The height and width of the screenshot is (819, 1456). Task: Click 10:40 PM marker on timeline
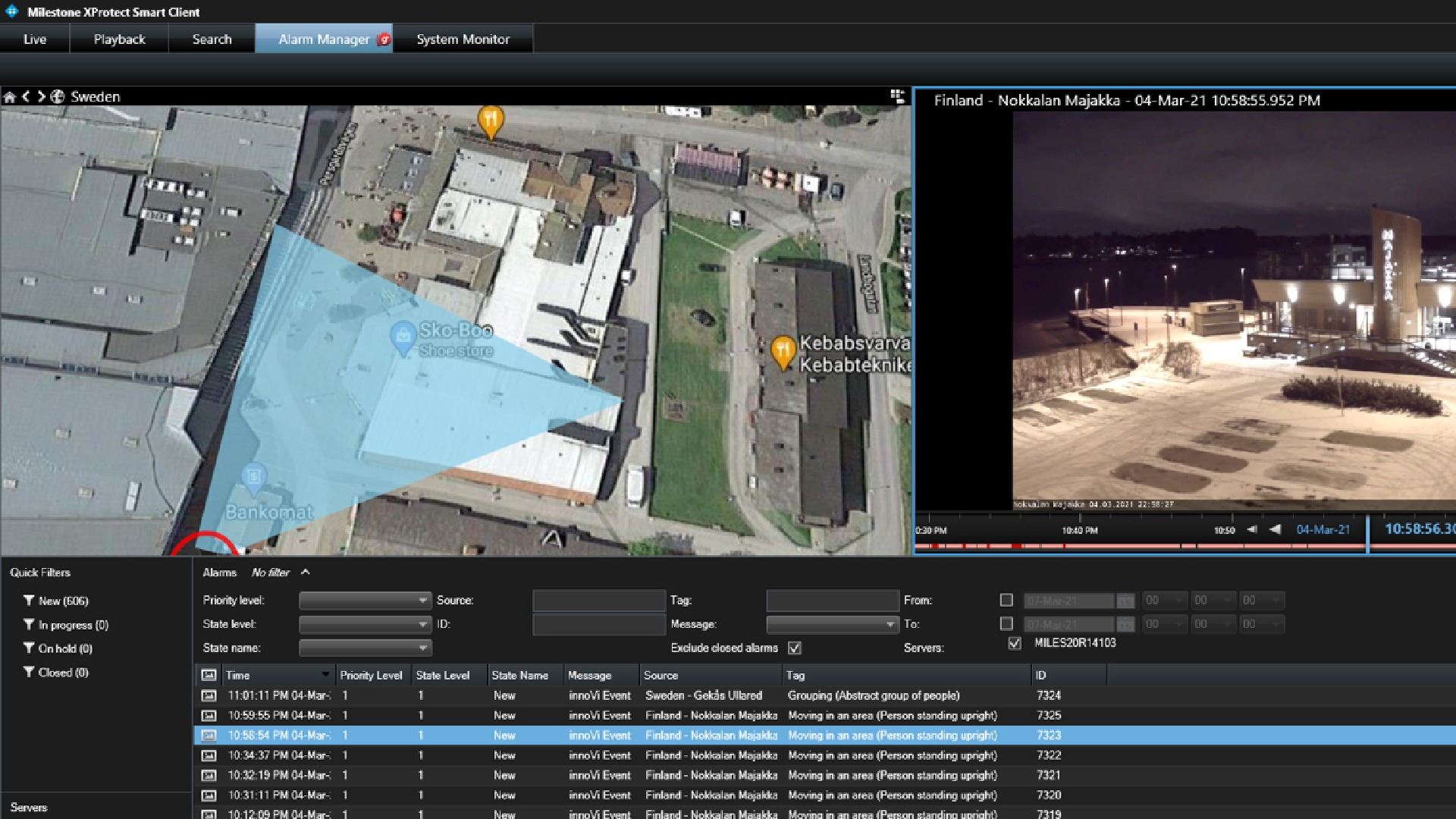coord(1080,530)
